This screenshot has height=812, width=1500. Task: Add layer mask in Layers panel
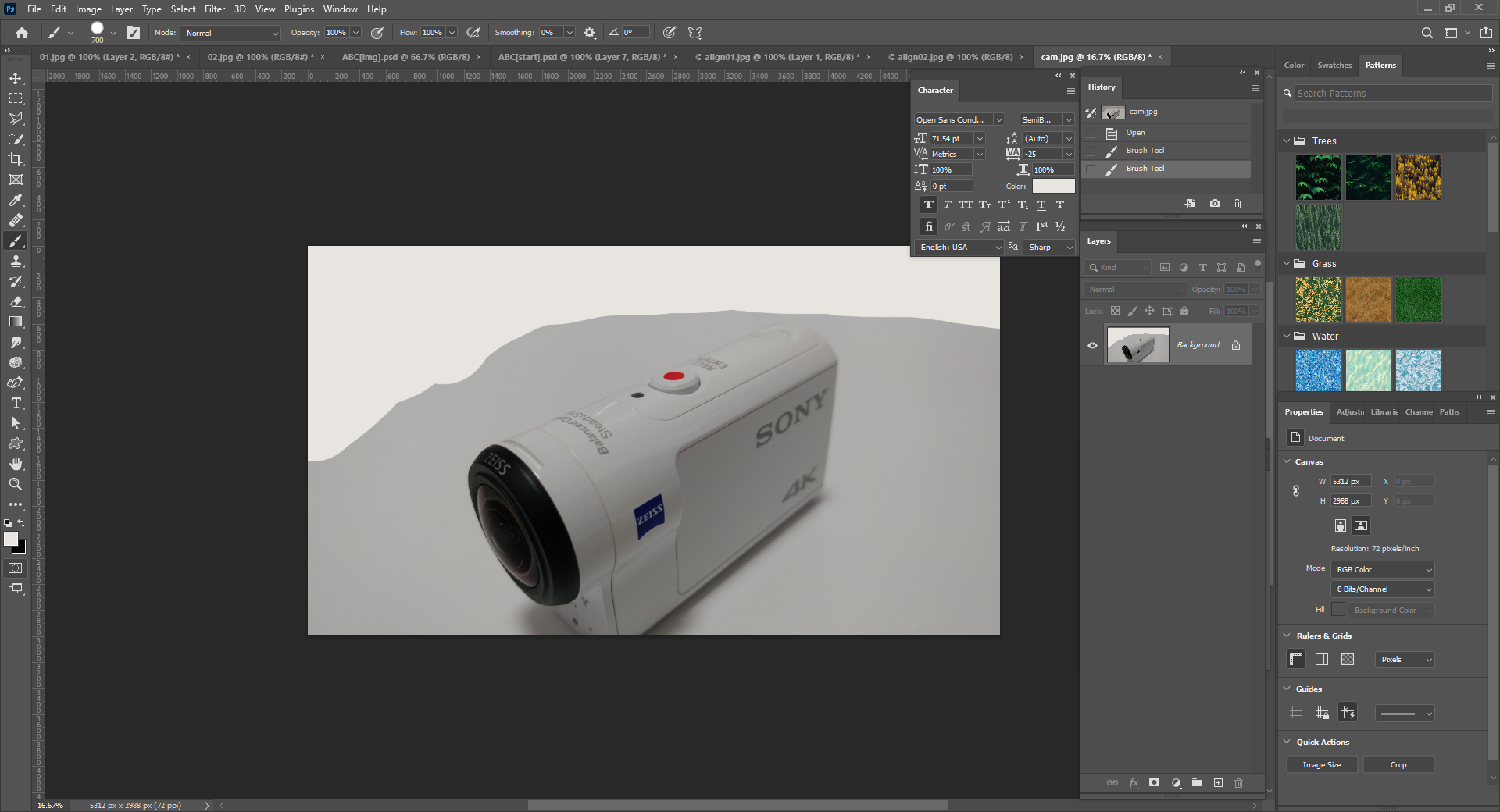(1155, 783)
